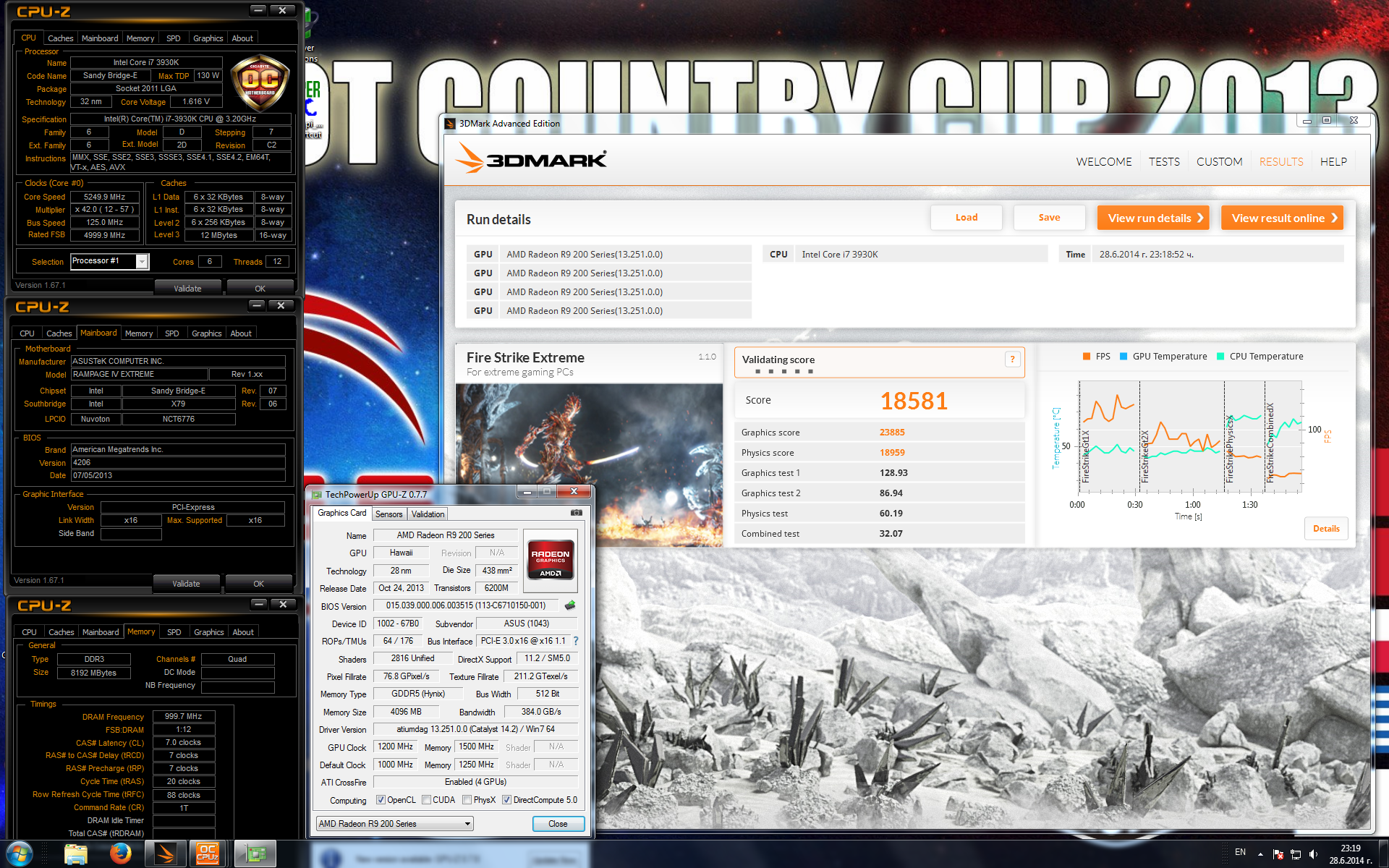The image size is (1389, 868).
Task: Click the GPU Clock 1200 MHz field
Action: point(395,746)
